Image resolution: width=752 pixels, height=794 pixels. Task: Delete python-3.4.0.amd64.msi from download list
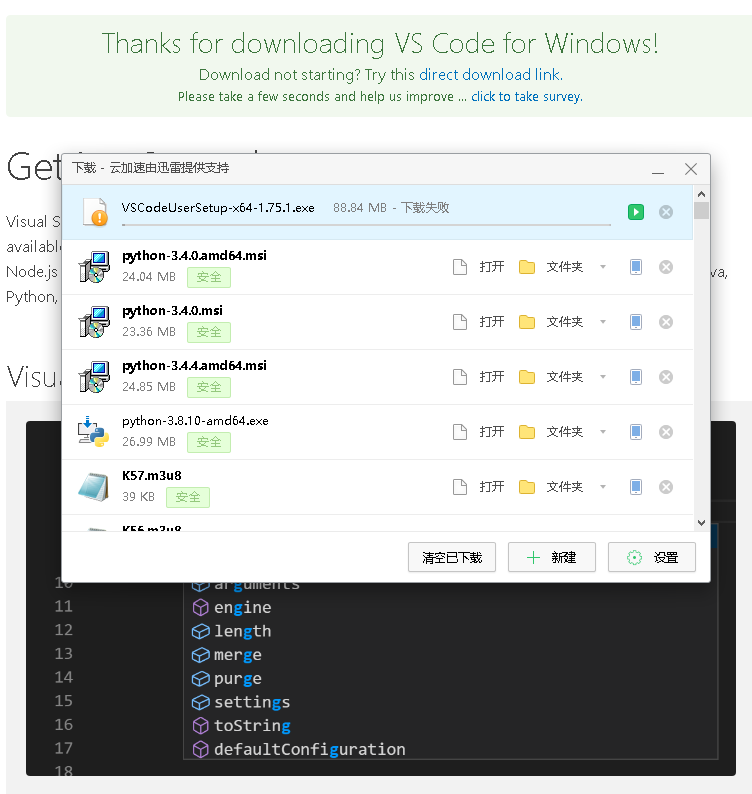[665, 267]
